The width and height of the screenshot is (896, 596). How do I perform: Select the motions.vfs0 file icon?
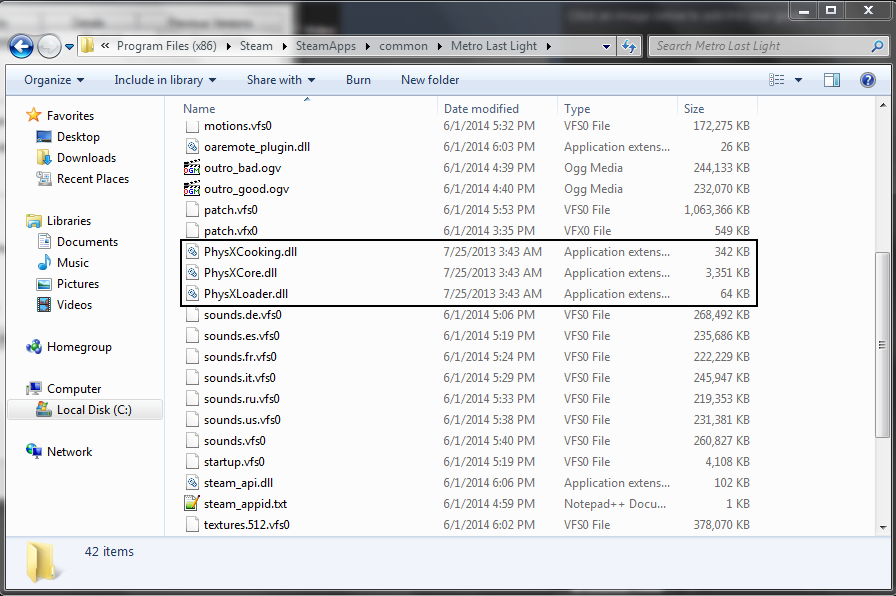tap(193, 126)
